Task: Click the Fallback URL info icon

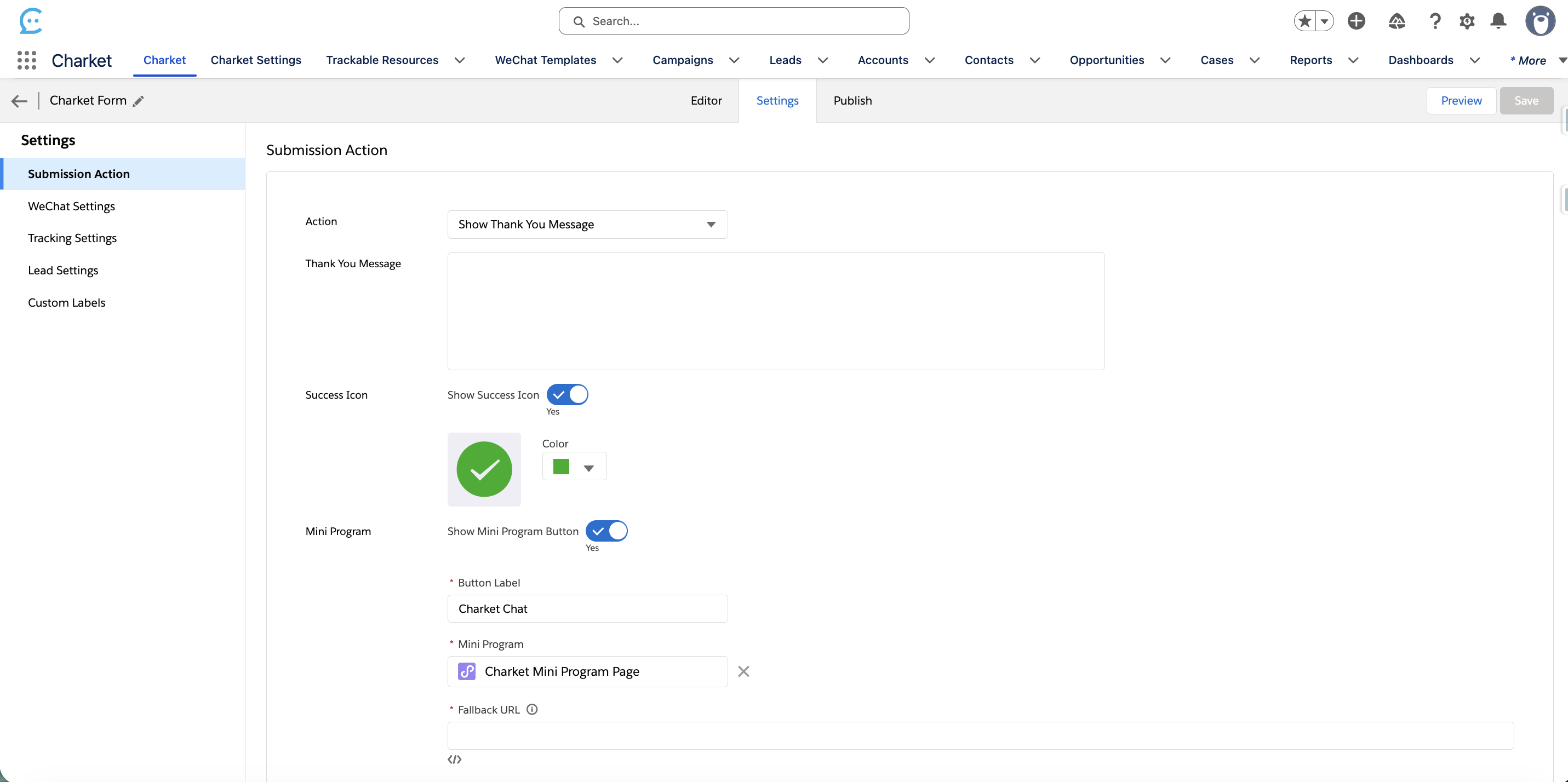Action: 532,709
